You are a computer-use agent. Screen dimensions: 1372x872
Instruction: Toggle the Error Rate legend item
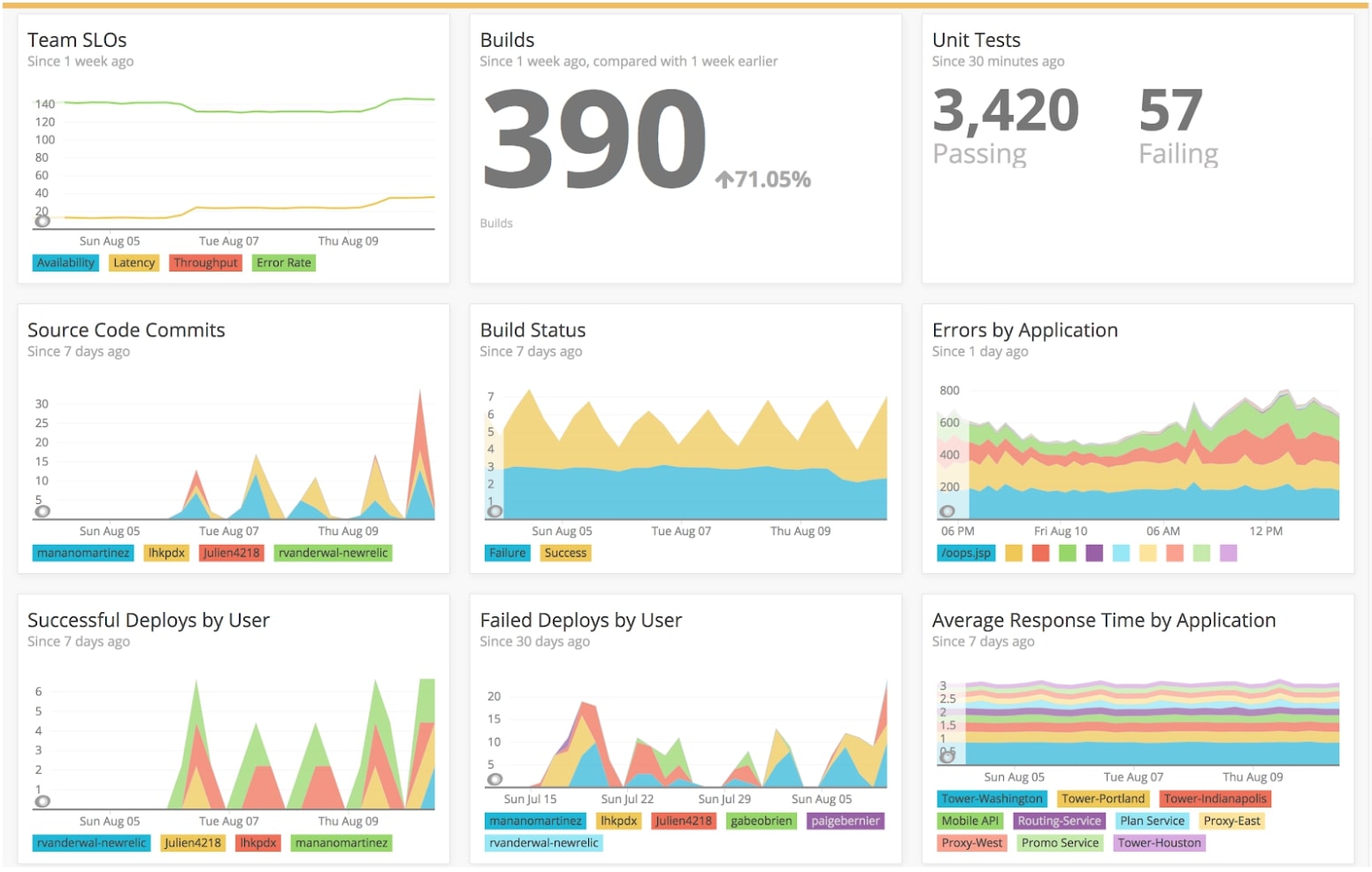click(x=284, y=263)
